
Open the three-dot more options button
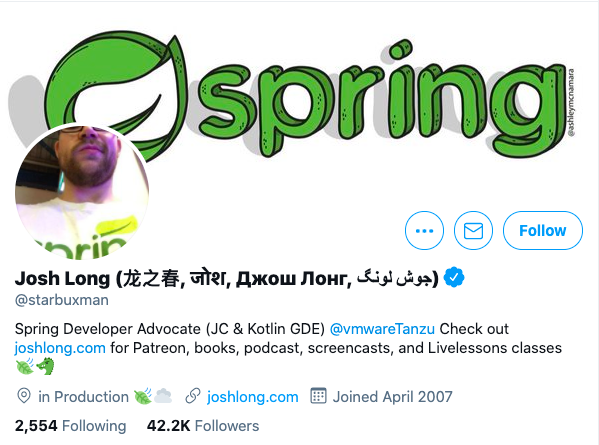(424, 230)
